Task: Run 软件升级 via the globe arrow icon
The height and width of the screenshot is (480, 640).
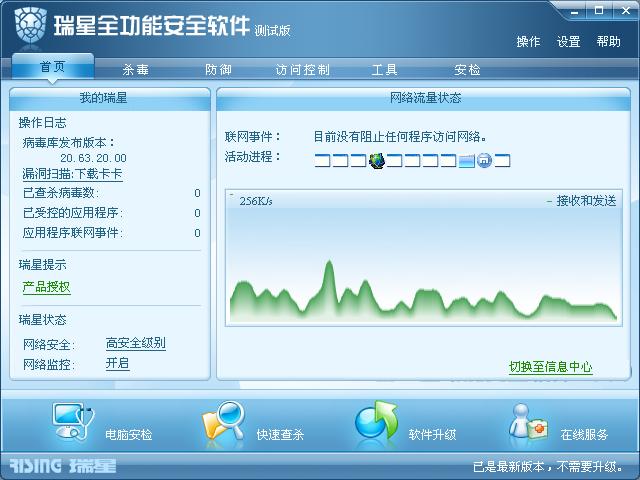Action: point(376,420)
